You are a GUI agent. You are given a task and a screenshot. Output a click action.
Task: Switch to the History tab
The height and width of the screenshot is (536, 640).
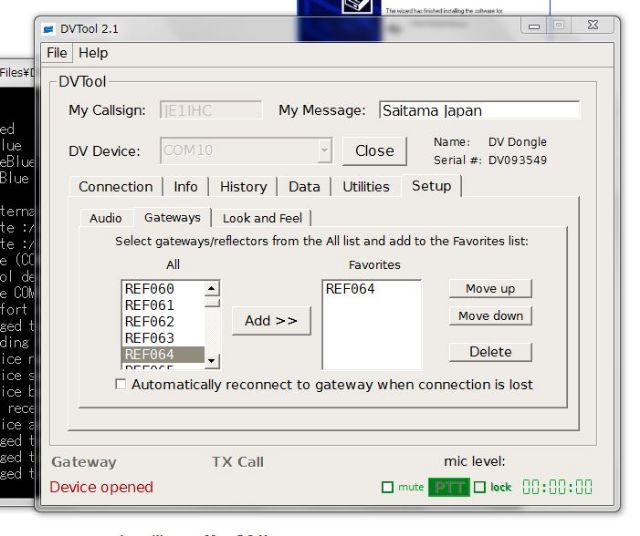click(x=243, y=187)
